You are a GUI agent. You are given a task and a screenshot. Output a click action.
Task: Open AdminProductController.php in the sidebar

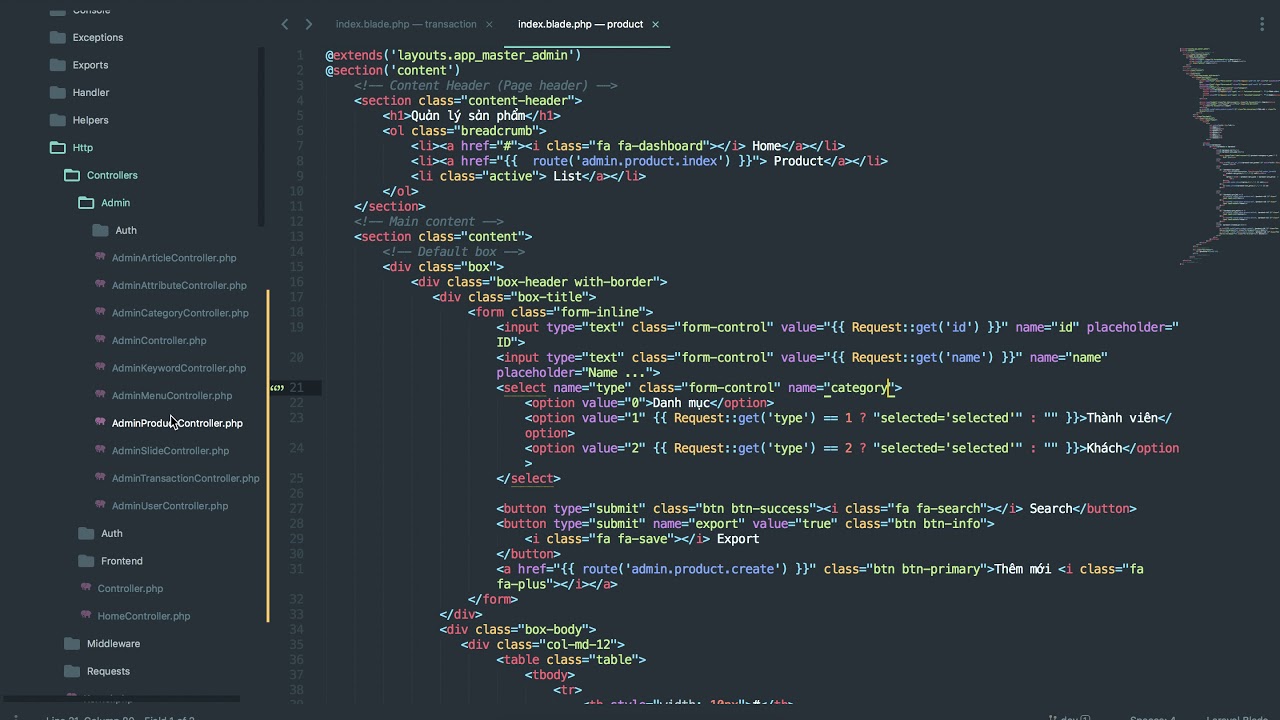[177, 423]
